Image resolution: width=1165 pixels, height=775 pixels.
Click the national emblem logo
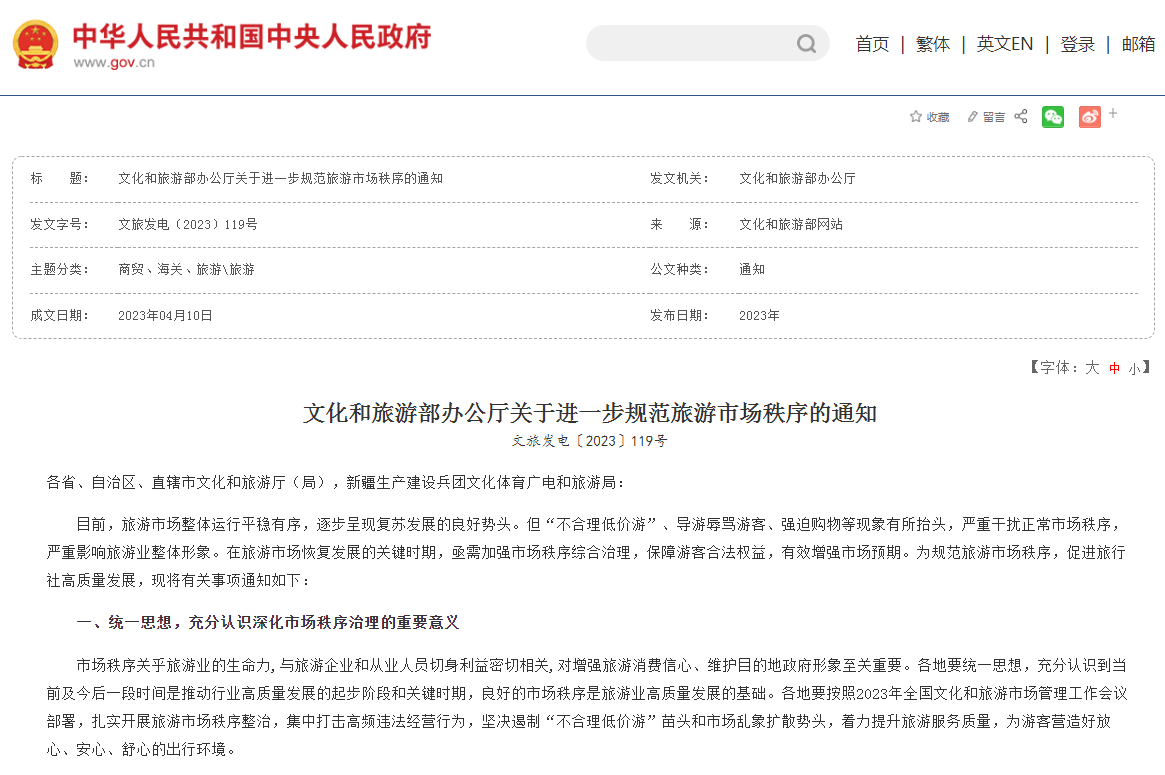pyautogui.click(x=35, y=44)
